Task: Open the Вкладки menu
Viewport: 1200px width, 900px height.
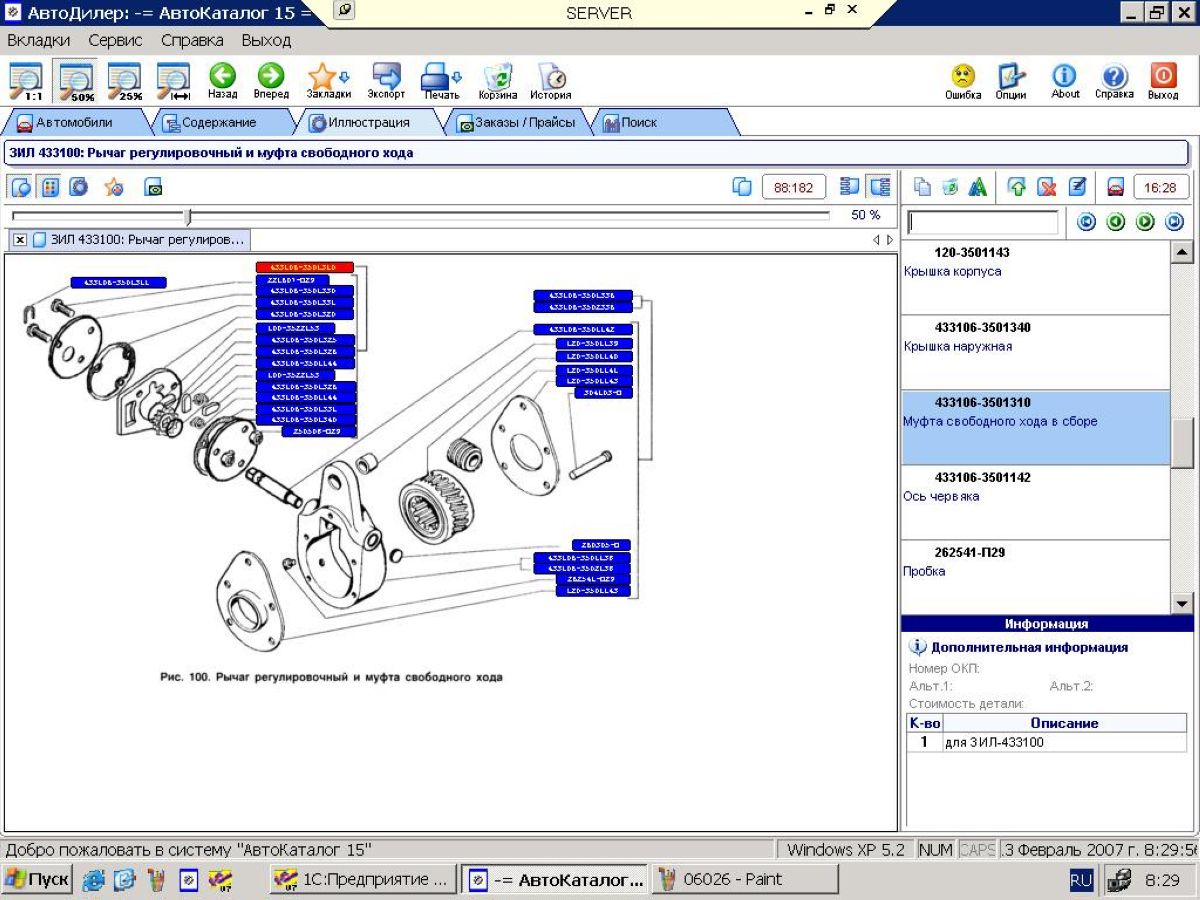Action: tap(39, 41)
